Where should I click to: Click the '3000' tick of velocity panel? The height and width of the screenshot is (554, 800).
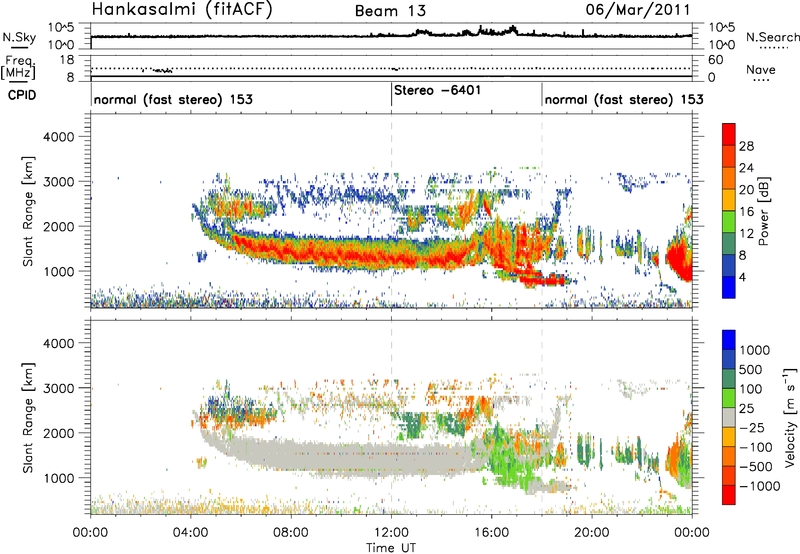(59, 388)
